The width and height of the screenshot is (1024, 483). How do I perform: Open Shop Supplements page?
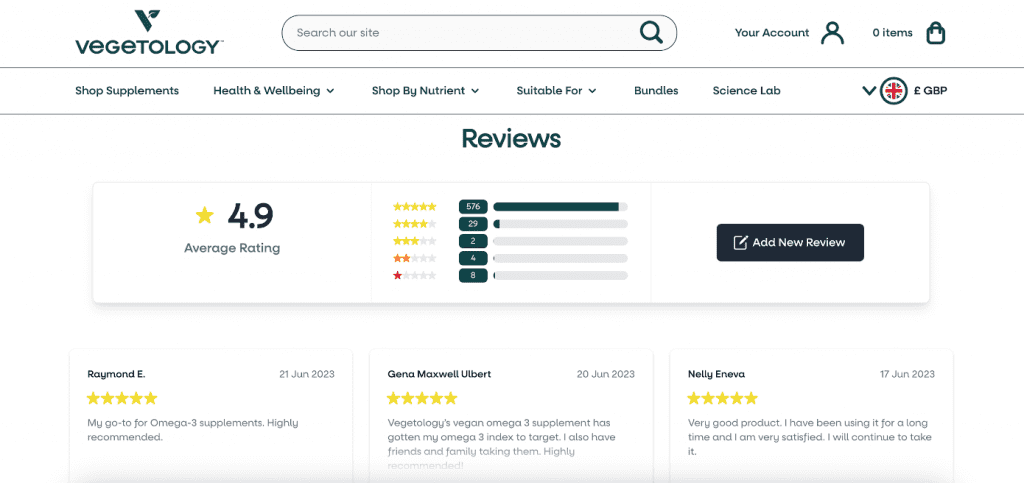(127, 91)
